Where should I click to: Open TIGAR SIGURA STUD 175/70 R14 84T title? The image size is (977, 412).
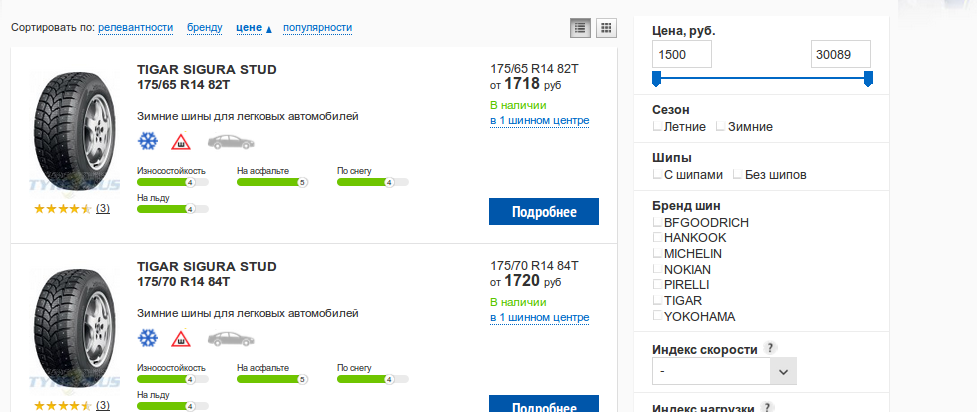coord(207,274)
